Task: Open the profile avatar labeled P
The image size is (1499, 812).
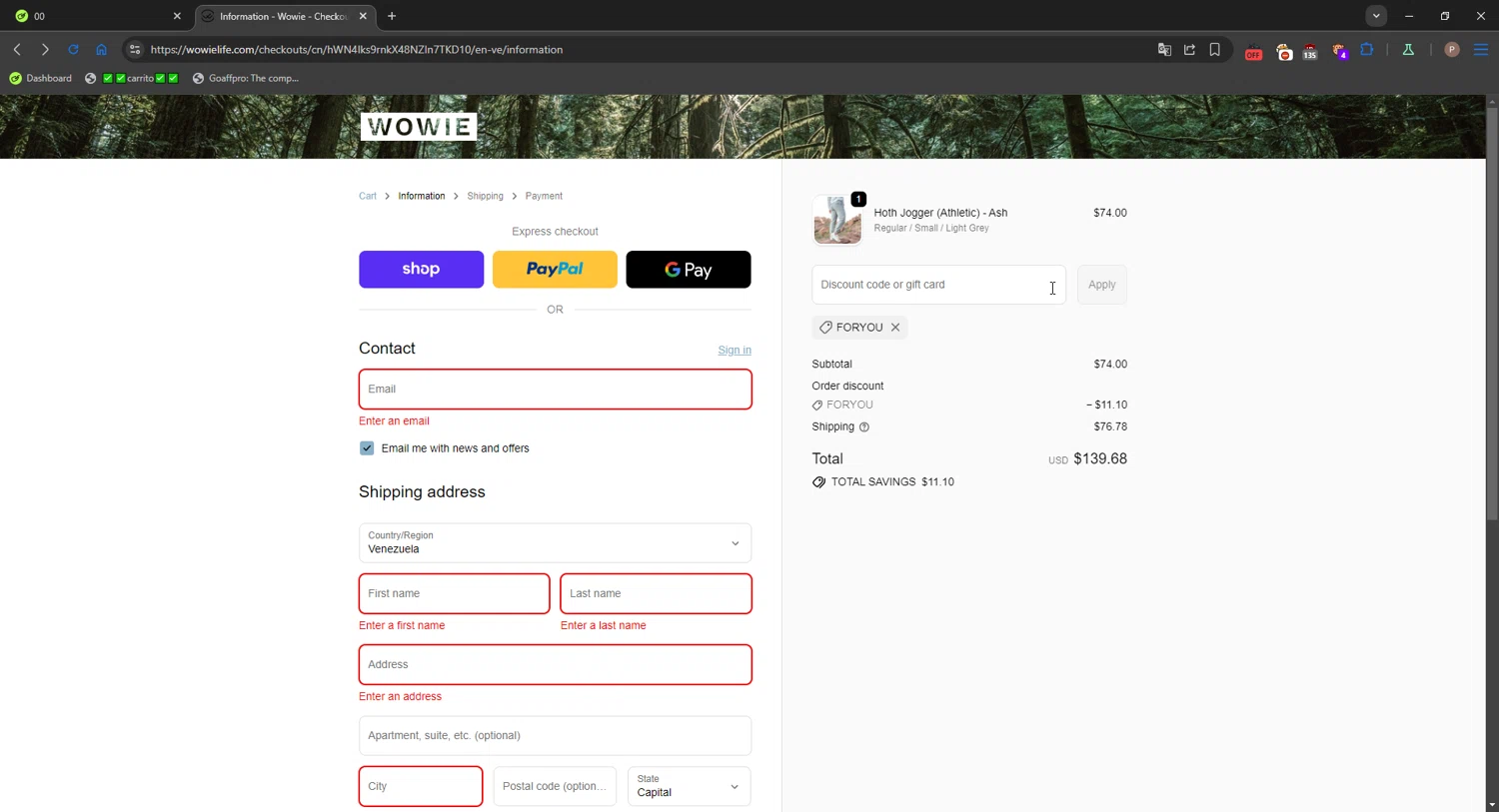Action: coord(1452,49)
